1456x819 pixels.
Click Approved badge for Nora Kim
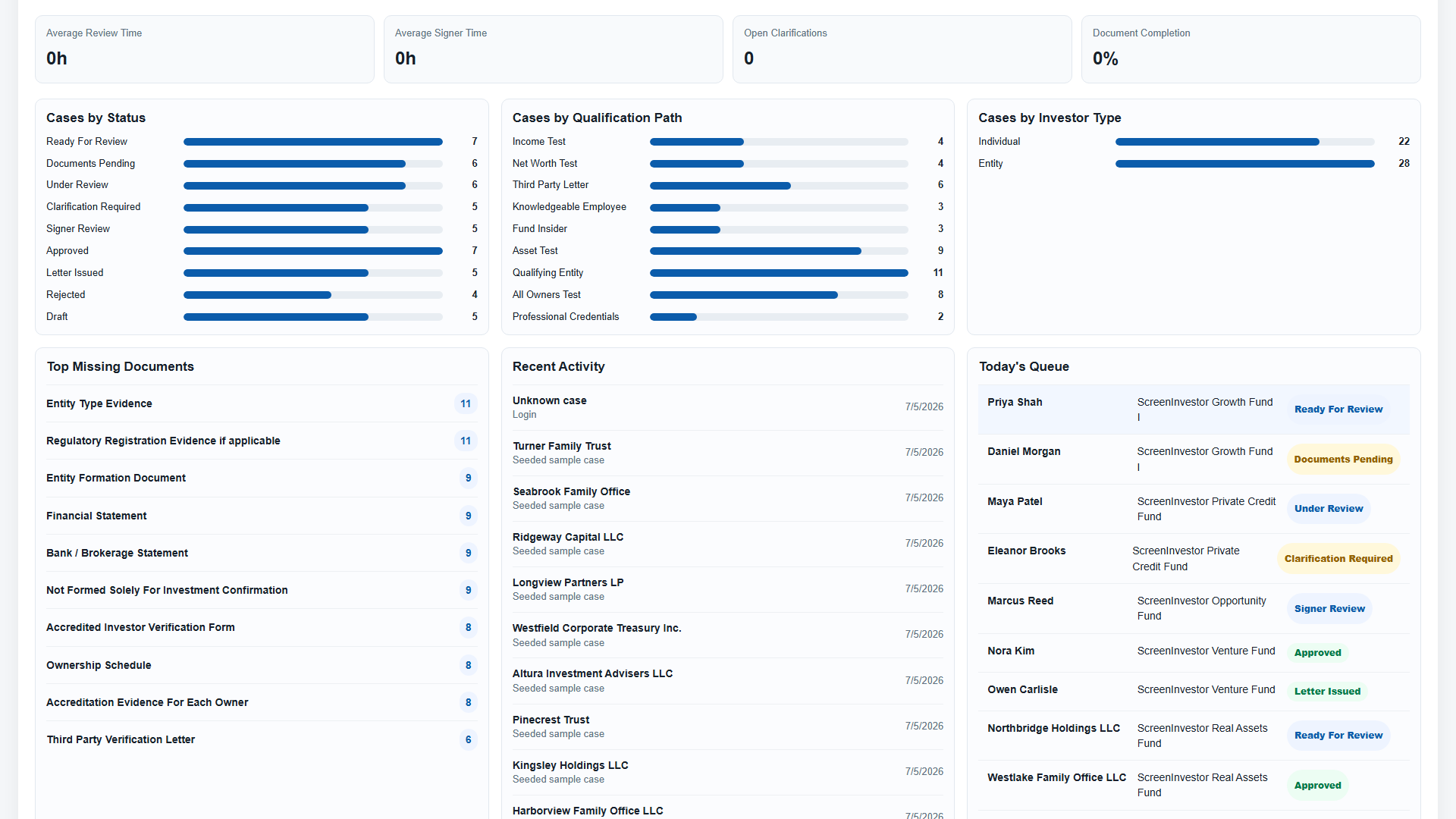coord(1317,653)
